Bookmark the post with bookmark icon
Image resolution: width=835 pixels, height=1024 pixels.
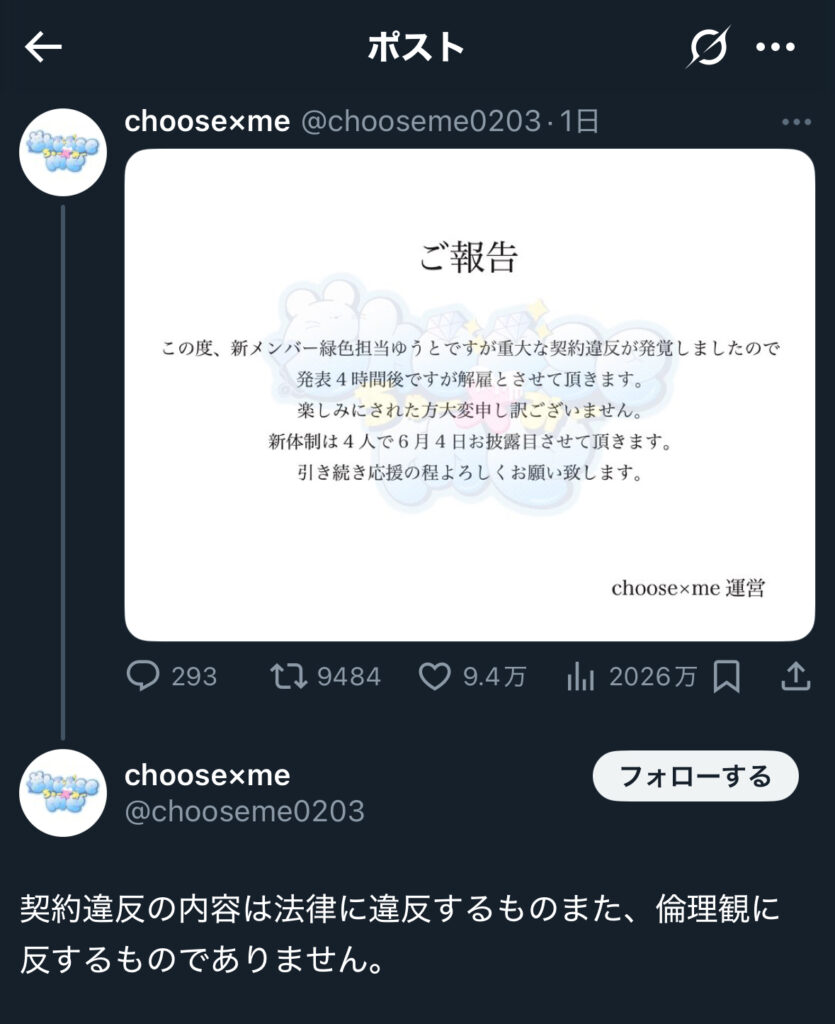pyautogui.click(x=727, y=677)
